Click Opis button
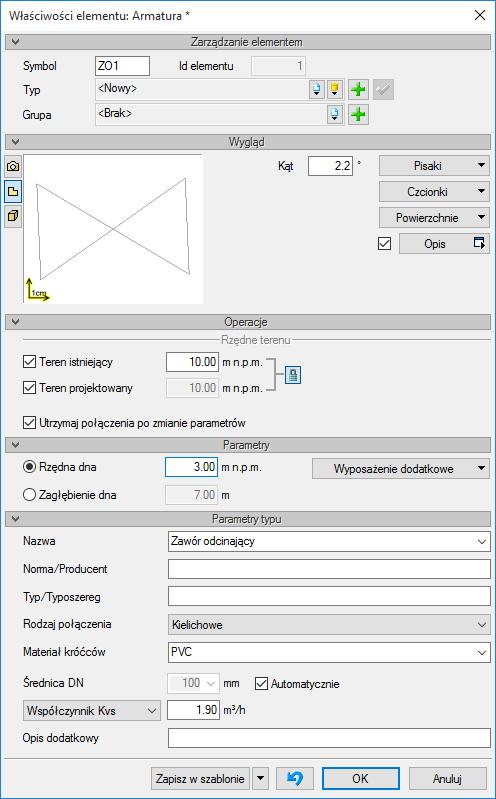The width and height of the screenshot is (496, 799). 443,244
